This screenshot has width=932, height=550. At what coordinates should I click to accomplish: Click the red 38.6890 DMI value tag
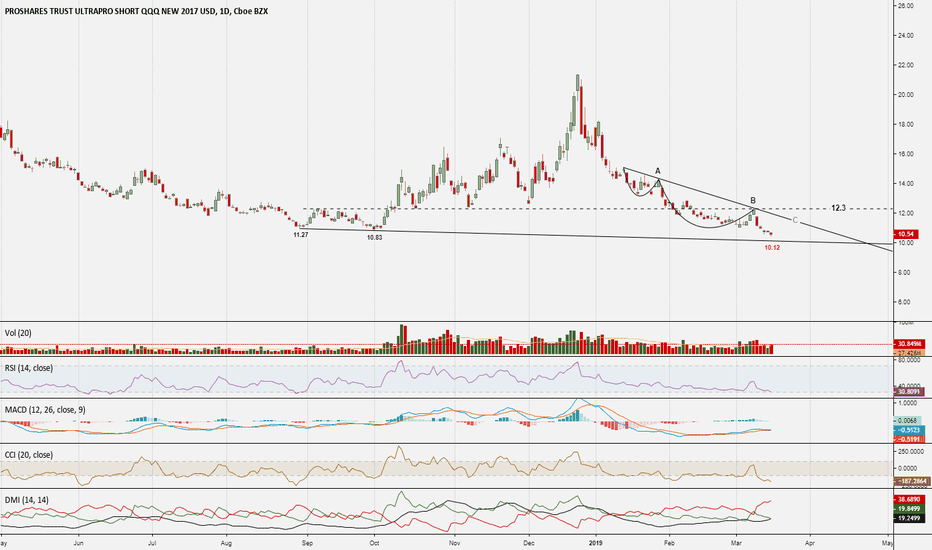(x=909, y=499)
